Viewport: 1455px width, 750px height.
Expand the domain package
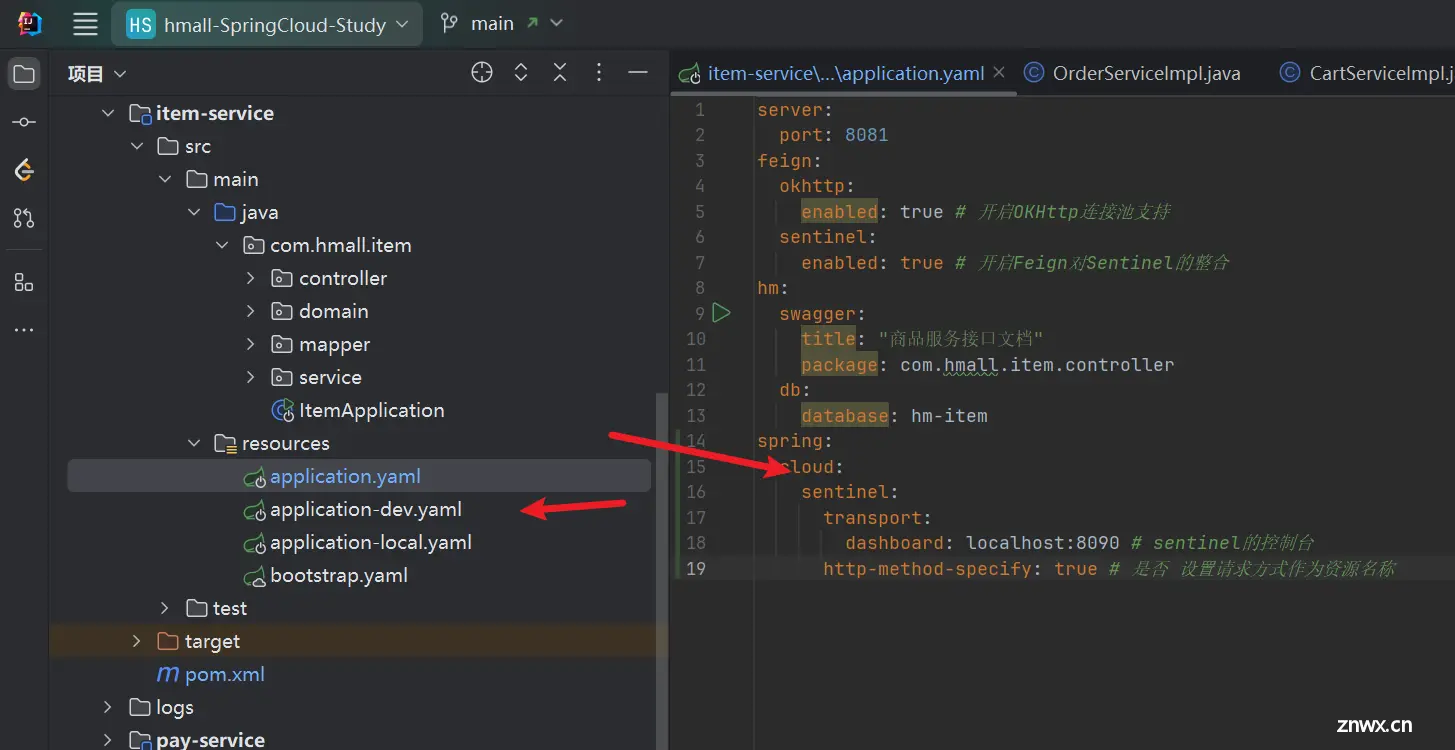click(x=250, y=312)
